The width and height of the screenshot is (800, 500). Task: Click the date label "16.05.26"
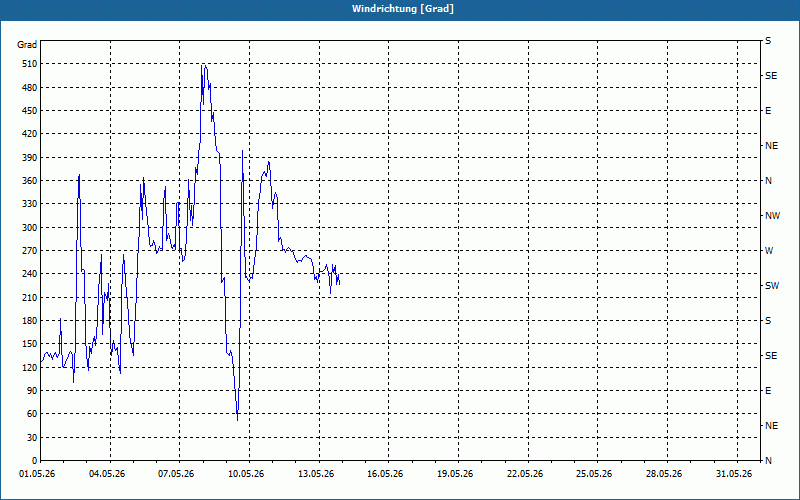point(385,474)
